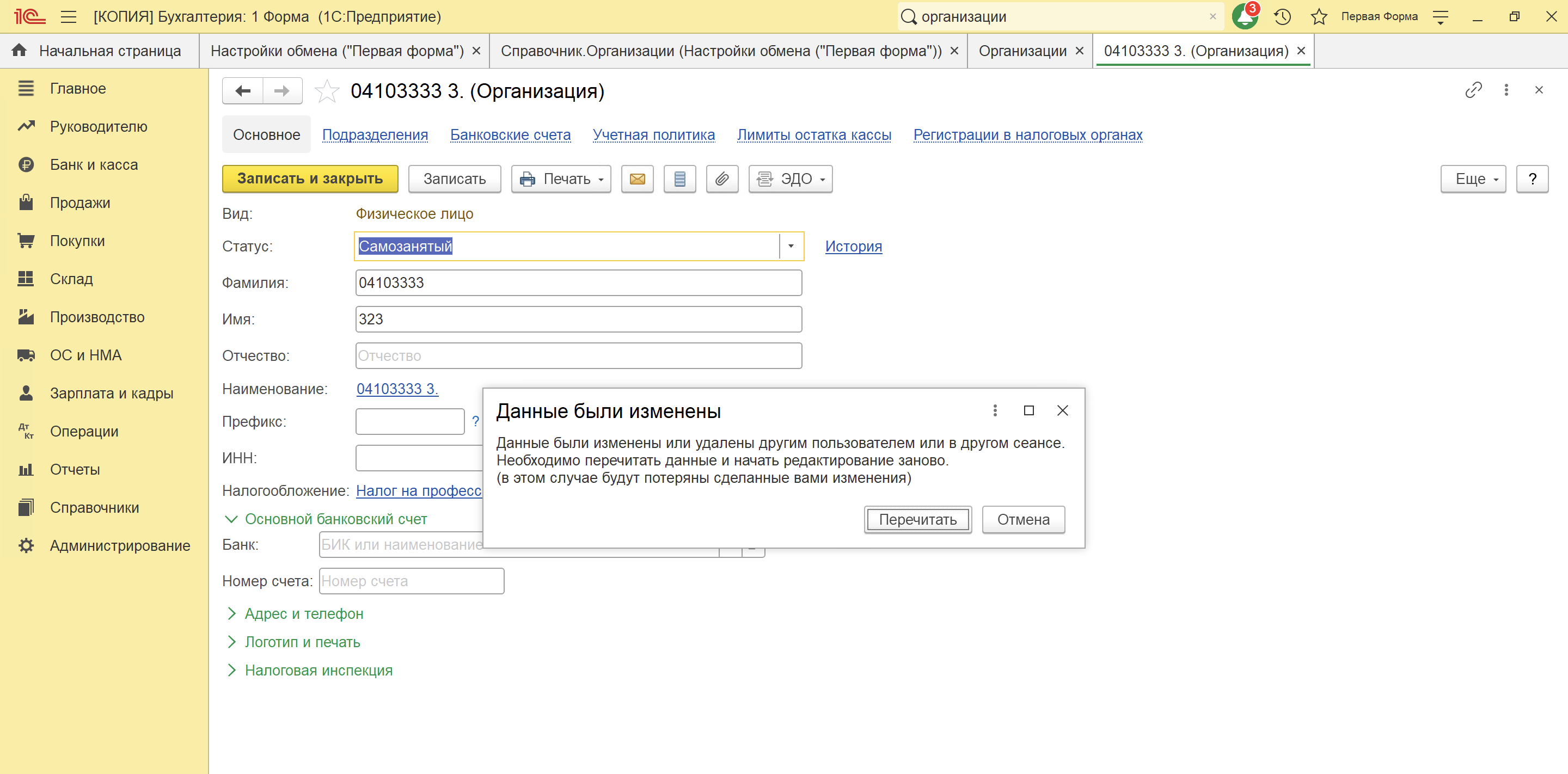This screenshot has width=1568, height=774.
Task: Open service settings menu icon in title bar
Action: pos(1440,16)
